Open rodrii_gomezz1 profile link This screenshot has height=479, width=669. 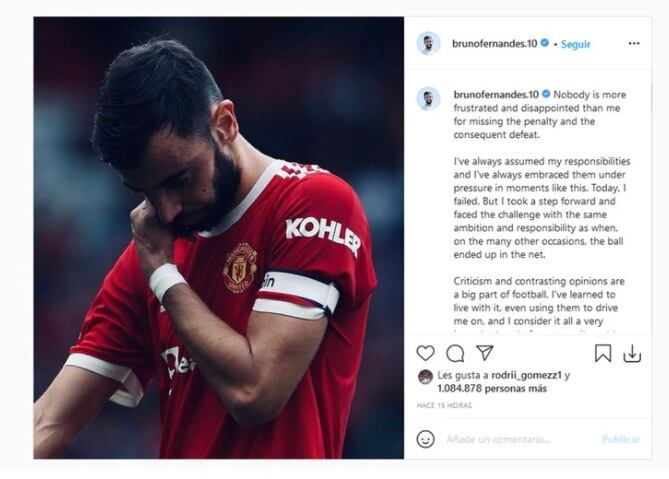click(526, 375)
